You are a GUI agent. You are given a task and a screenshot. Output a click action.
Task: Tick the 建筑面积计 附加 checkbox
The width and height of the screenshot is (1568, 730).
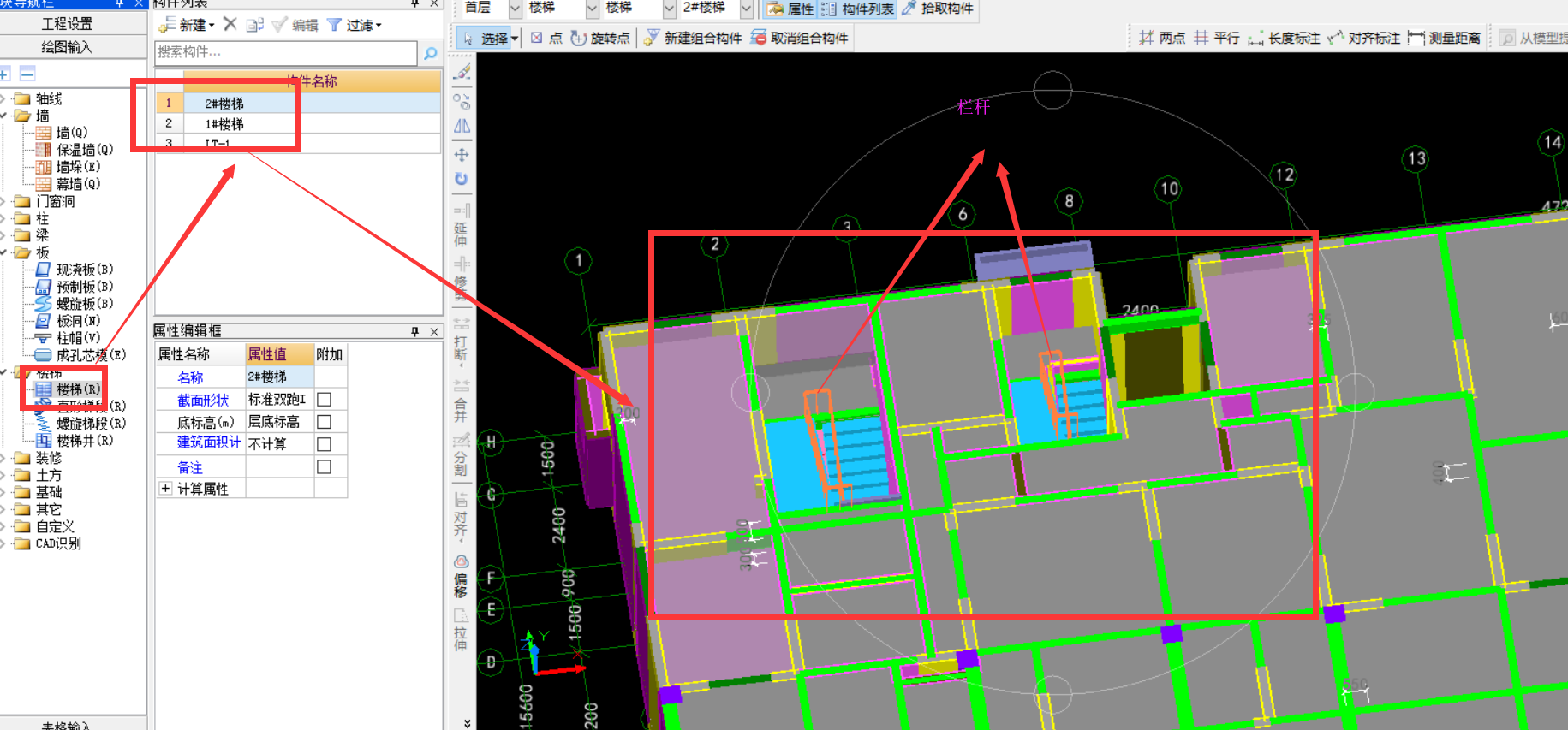click(x=324, y=444)
